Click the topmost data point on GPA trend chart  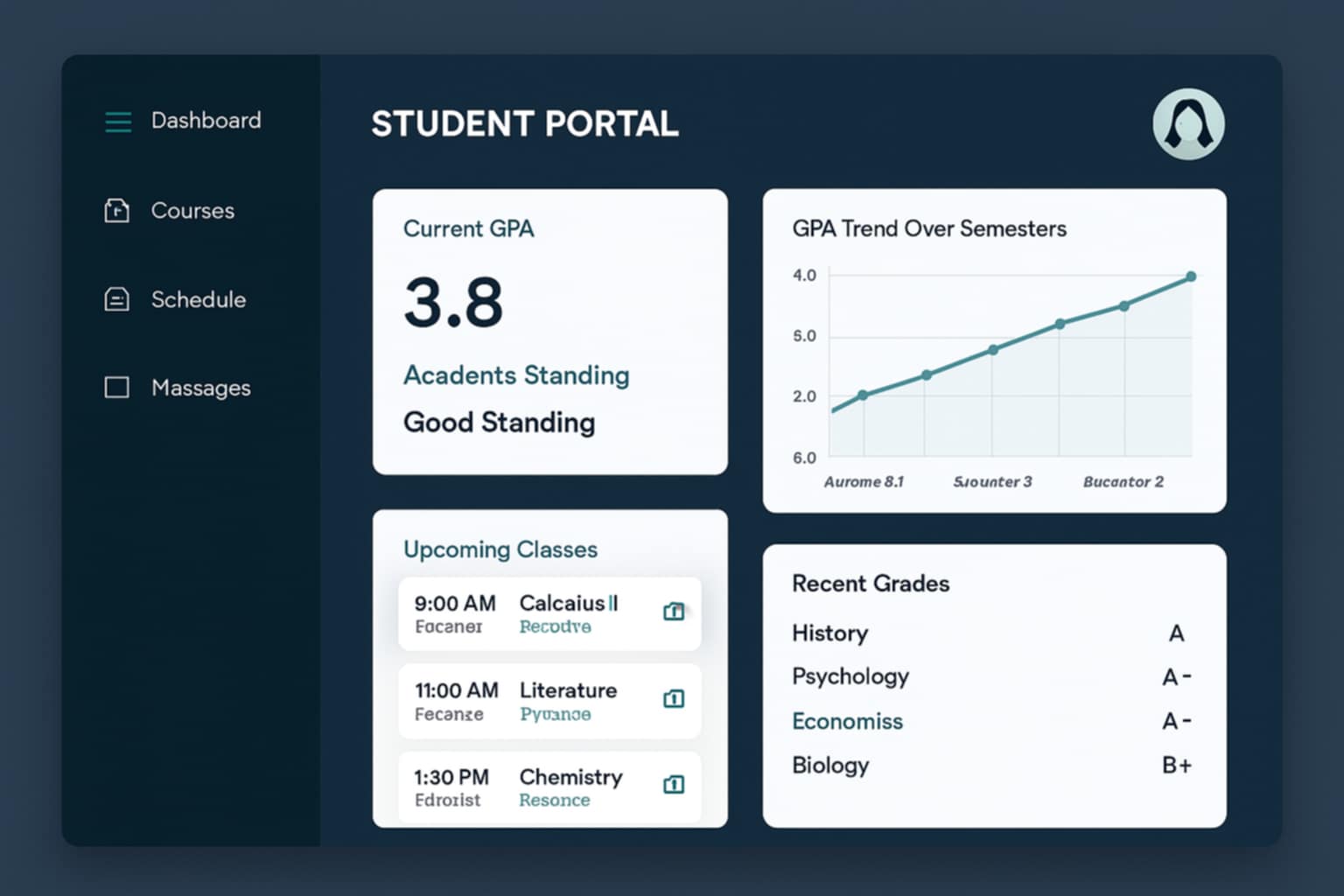pyautogui.click(x=1190, y=276)
